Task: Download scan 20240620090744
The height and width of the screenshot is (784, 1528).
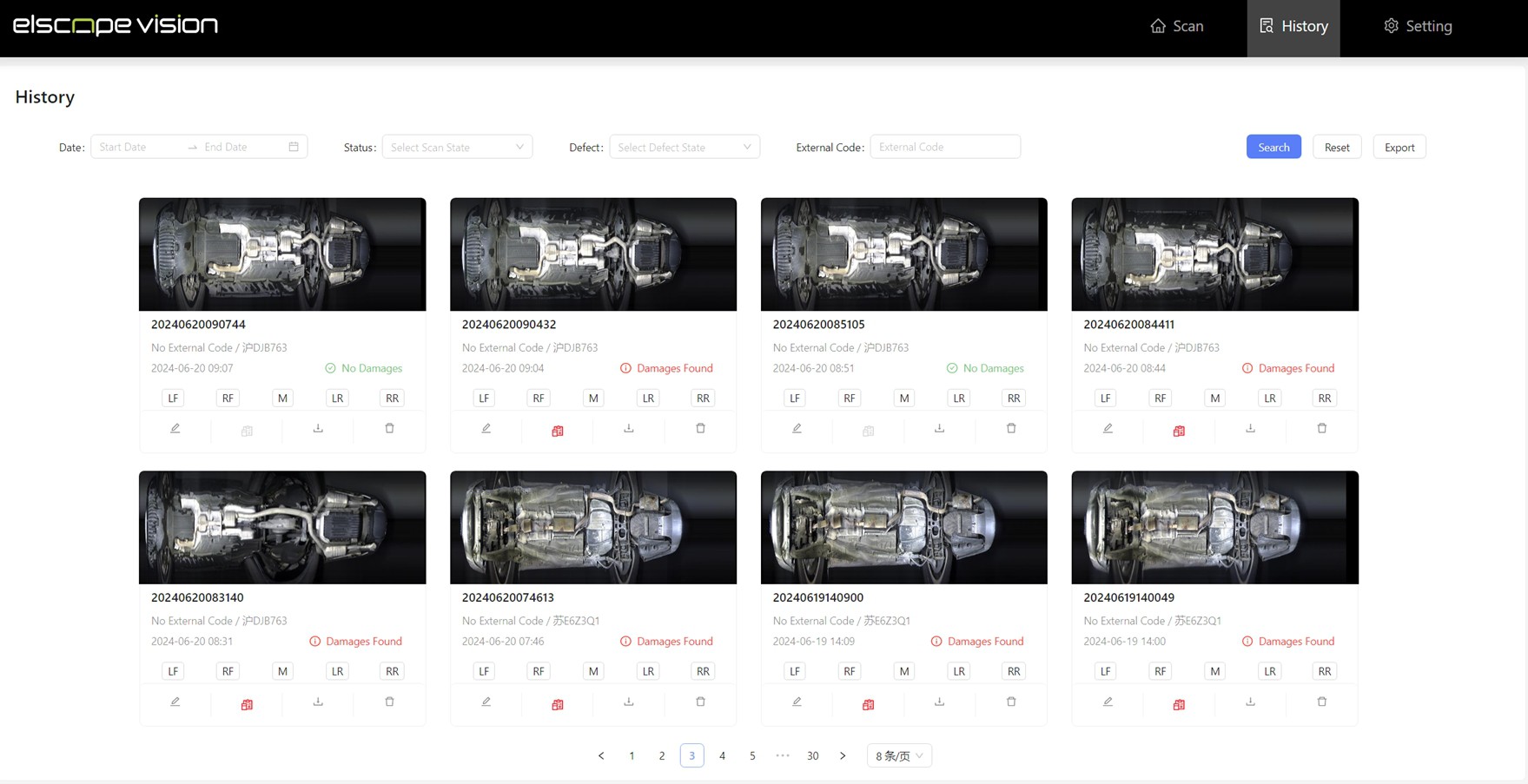Action: coord(318,428)
